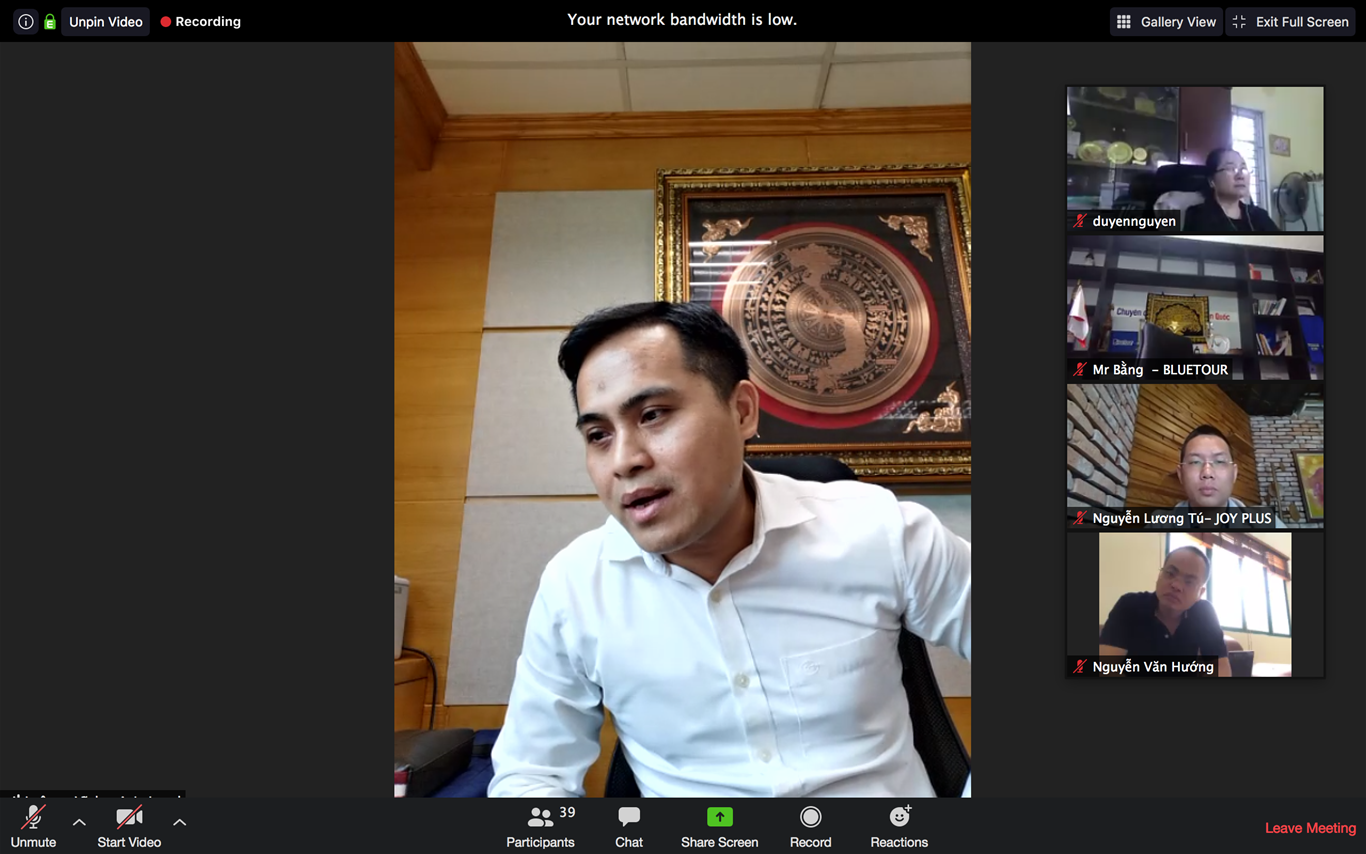Expand audio options arrow beside Unmute
This screenshot has height=854, width=1366.
pos(79,822)
